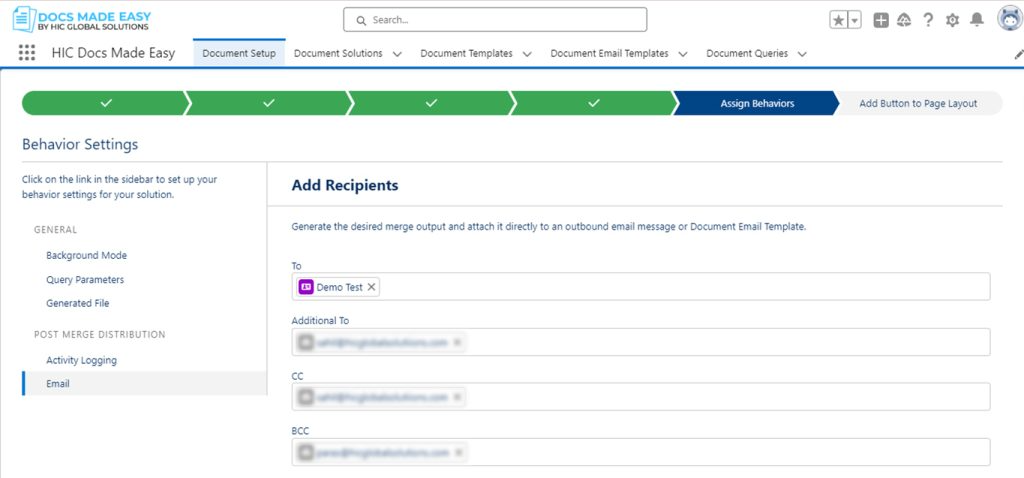Switch to the Document Setup tab
Image resolution: width=1024 pixels, height=478 pixels.
pos(239,54)
